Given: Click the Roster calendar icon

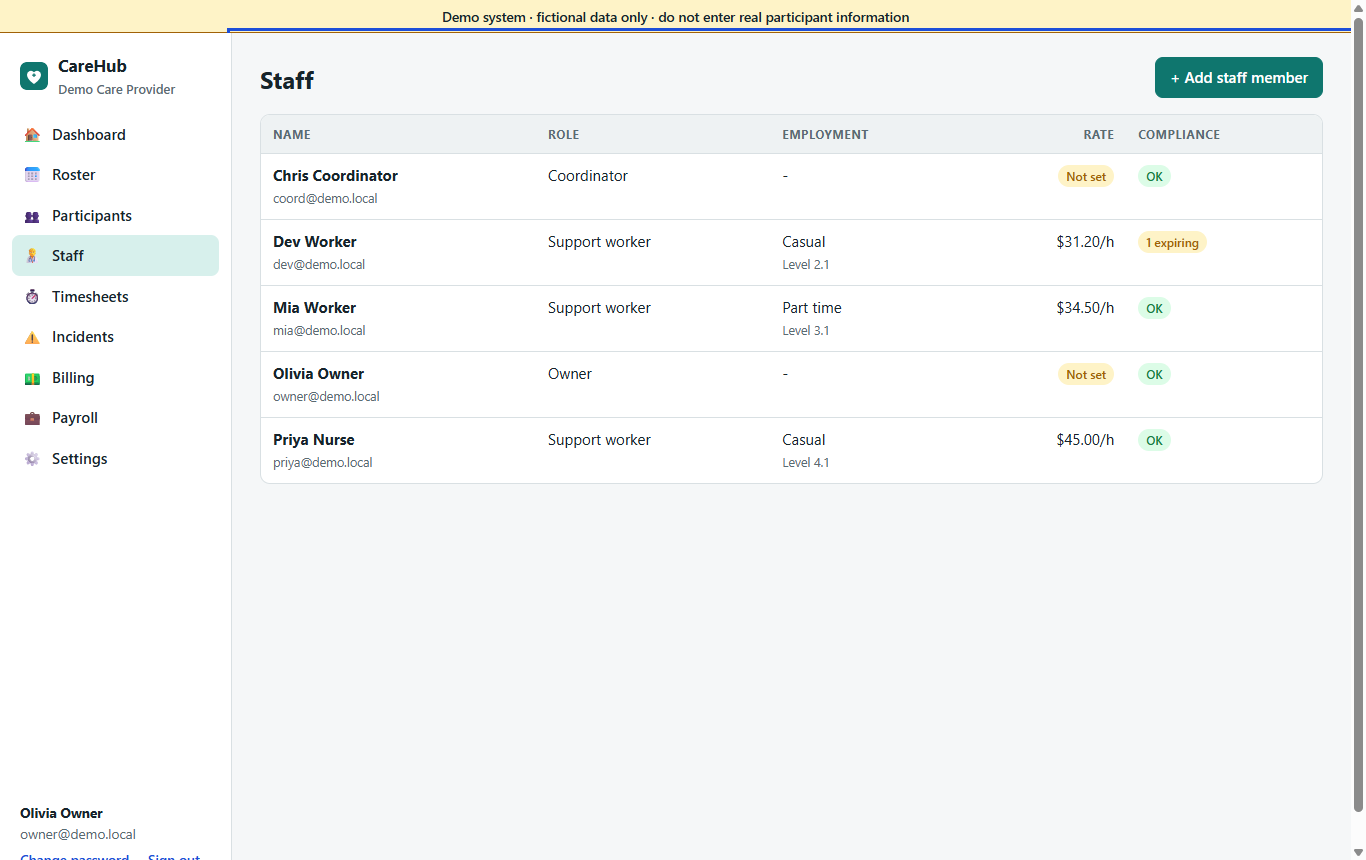Looking at the screenshot, I should [32, 175].
